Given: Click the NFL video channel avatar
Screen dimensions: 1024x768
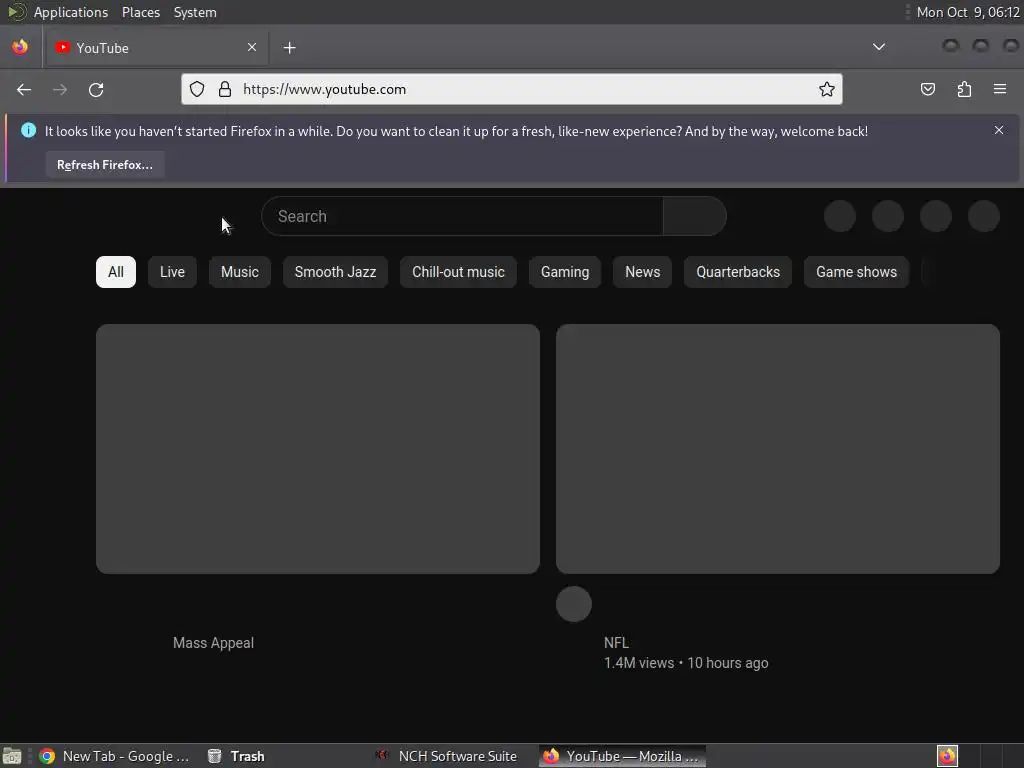Looking at the screenshot, I should [574, 604].
